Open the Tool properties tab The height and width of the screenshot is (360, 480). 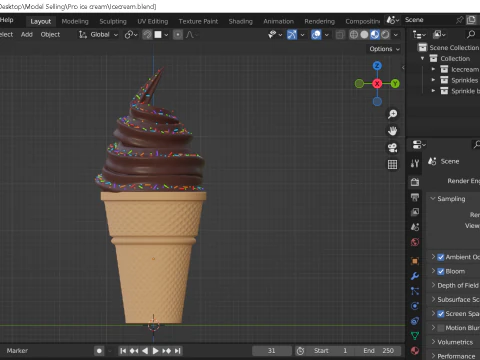pos(415,163)
